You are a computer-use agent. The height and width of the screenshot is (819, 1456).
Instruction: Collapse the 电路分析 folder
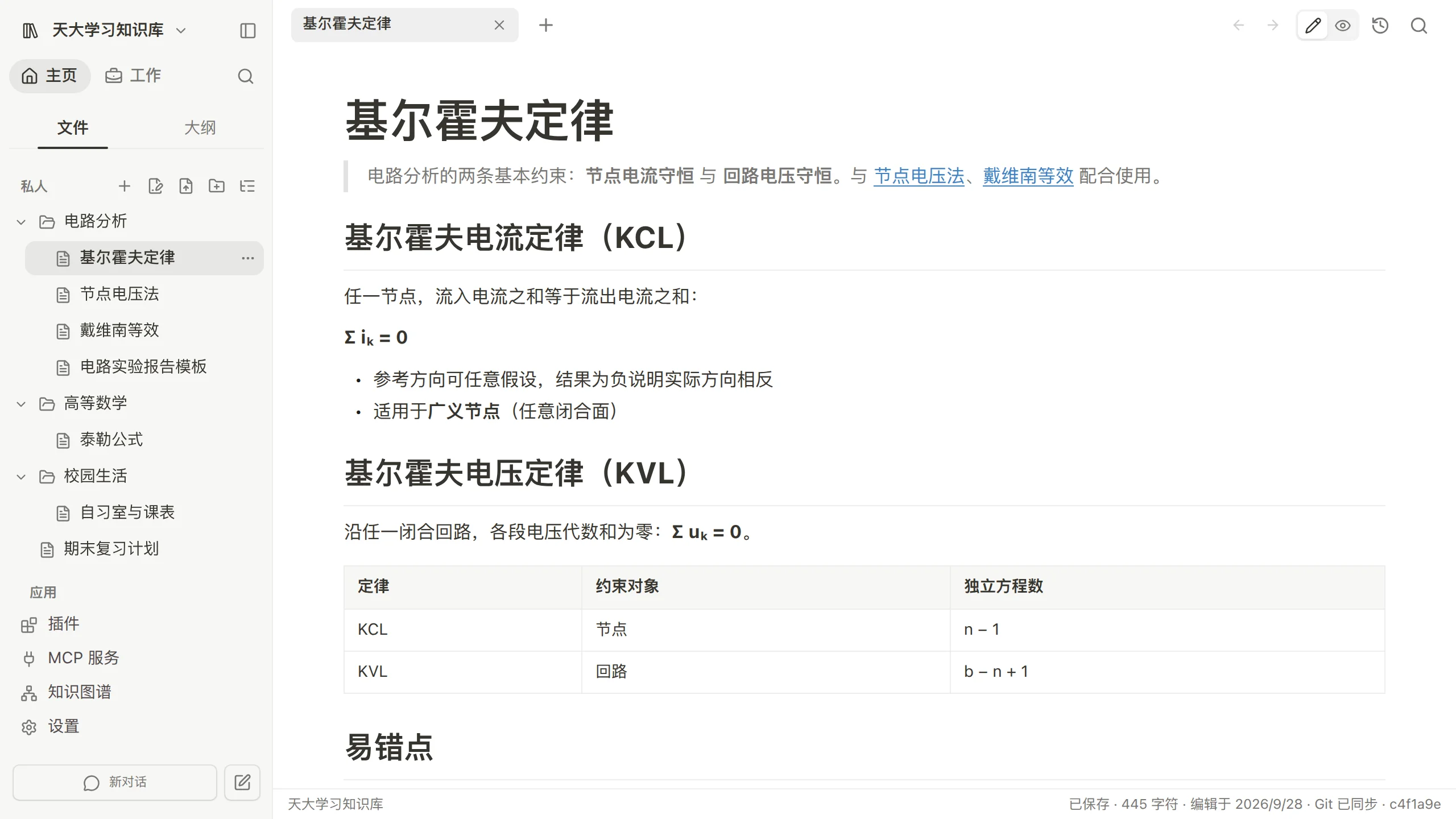click(x=21, y=222)
